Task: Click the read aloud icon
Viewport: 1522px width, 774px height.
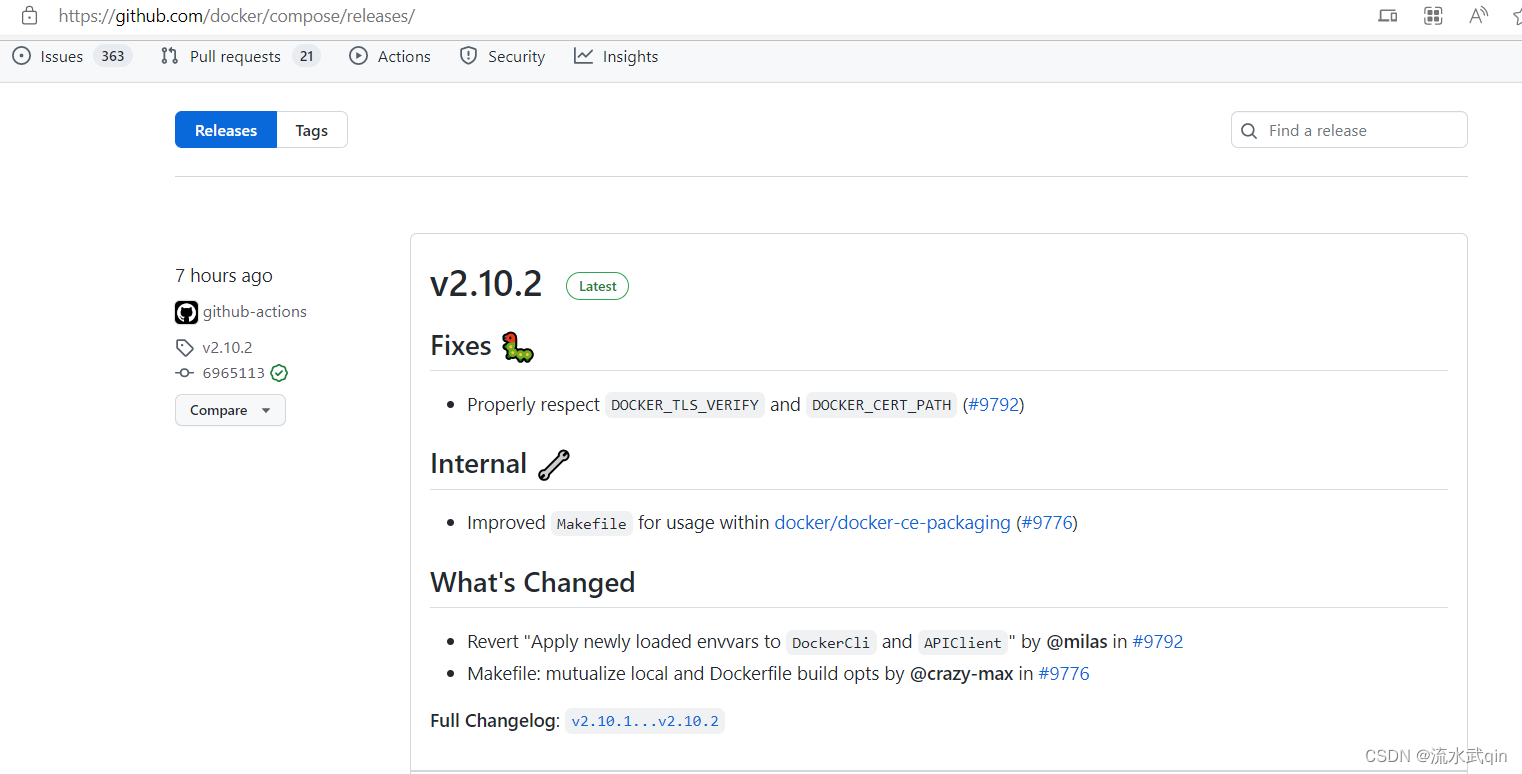Action: pyautogui.click(x=1478, y=15)
